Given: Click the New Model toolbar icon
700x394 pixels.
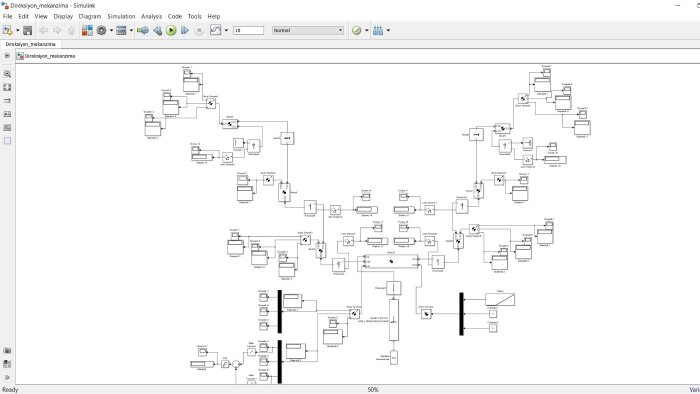Looking at the screenshot, I should click(x=7, y=30).
